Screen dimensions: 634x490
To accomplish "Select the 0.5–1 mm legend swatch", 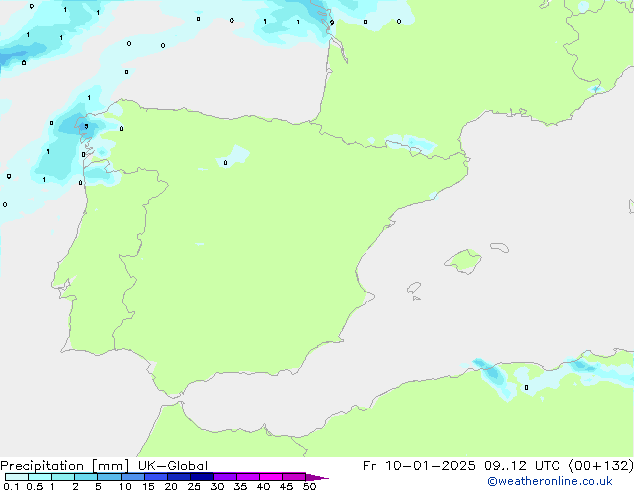I will pos(40,477).
